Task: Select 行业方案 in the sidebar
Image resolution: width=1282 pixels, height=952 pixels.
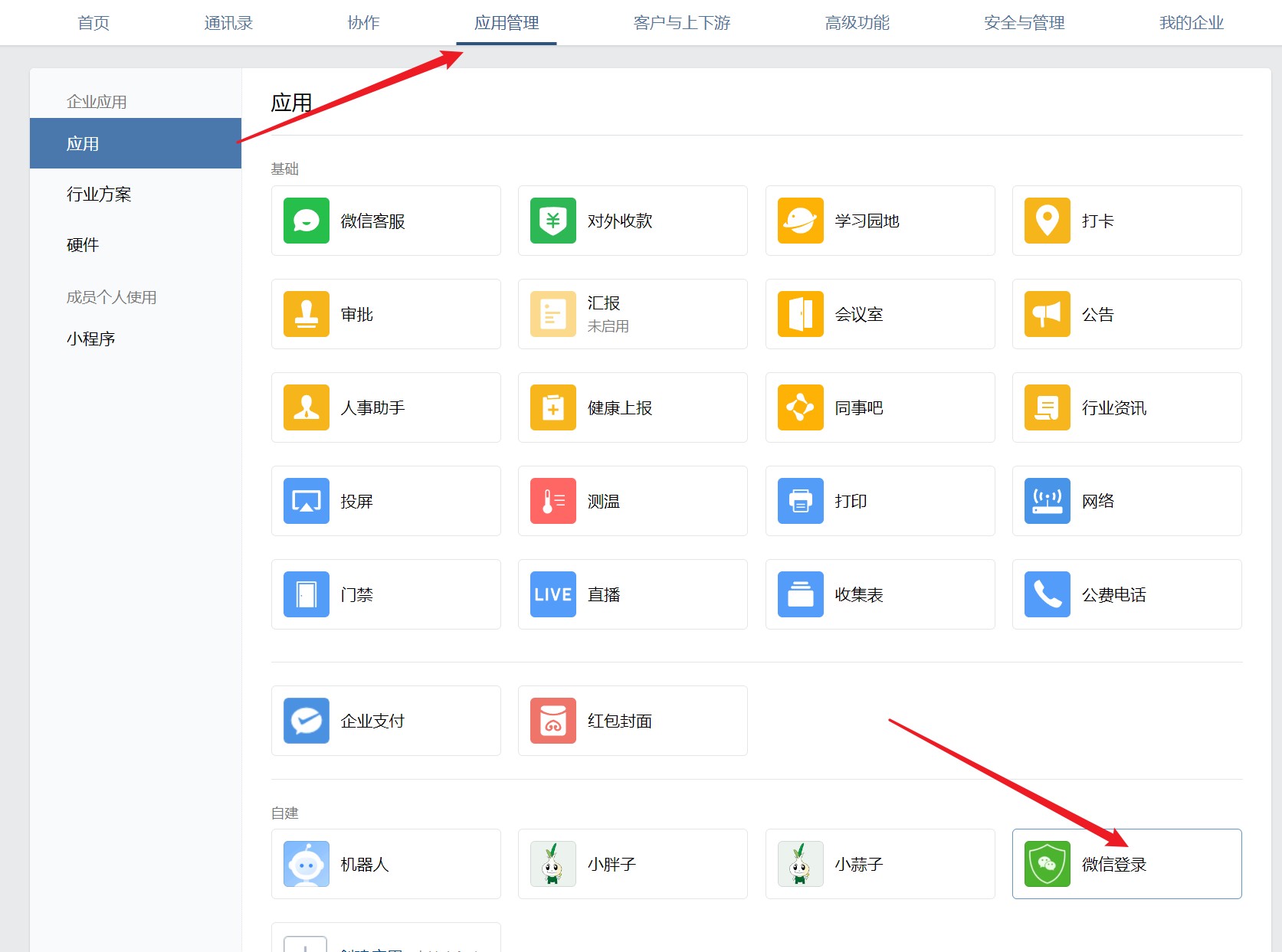Action: coord(99,195)
